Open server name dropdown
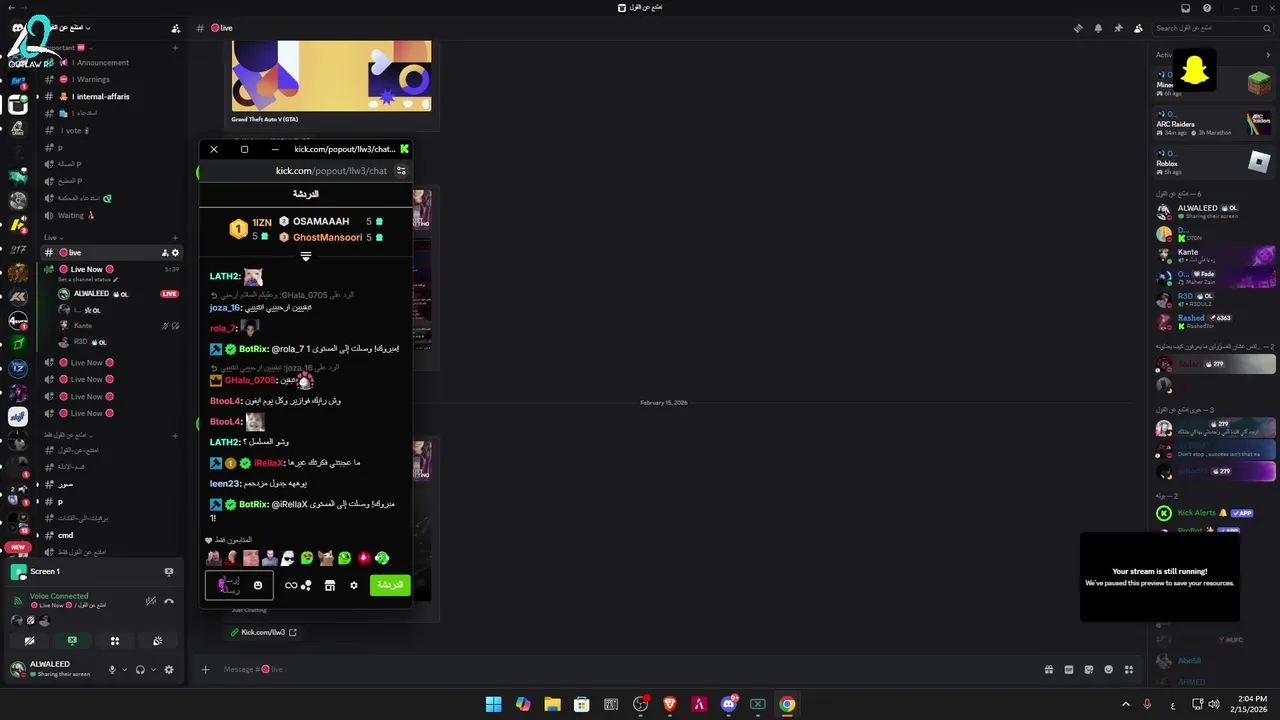1280x720 pixels. [x=70, y=28]
